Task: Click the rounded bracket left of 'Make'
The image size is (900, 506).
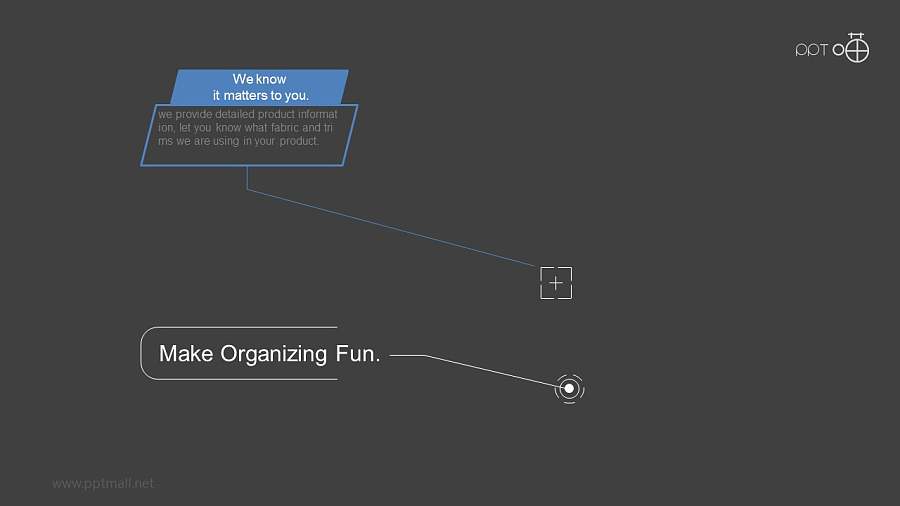Action: click(147, 353)
